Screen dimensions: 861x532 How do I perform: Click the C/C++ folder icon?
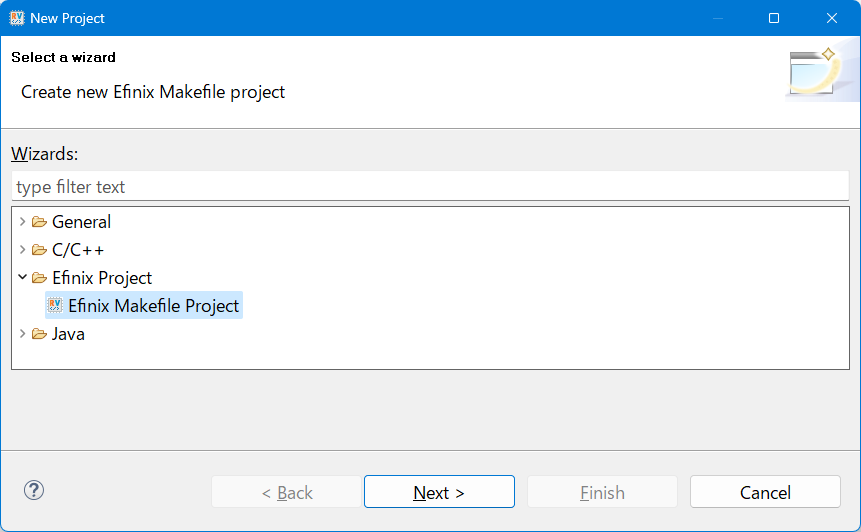39,250
